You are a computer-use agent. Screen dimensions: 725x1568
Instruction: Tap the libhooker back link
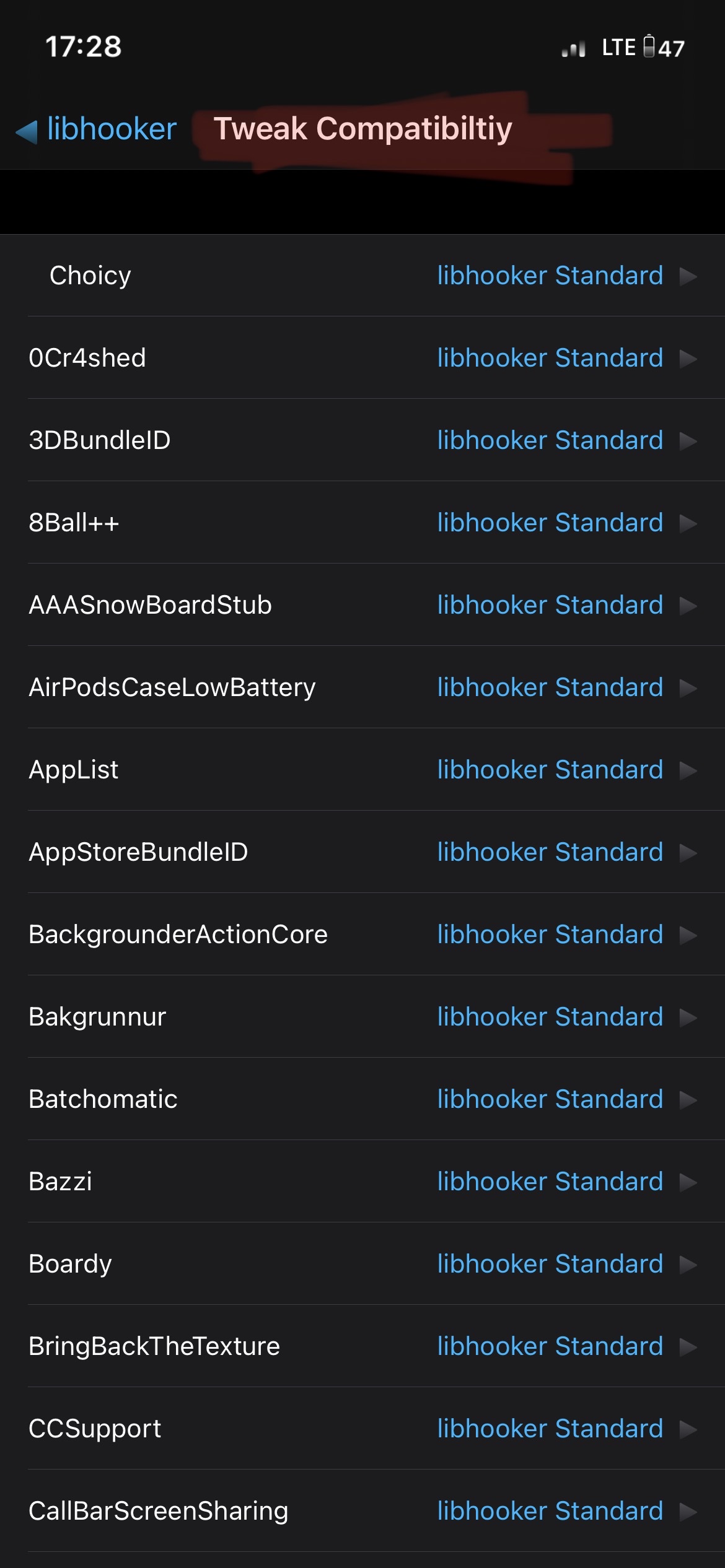110,128
